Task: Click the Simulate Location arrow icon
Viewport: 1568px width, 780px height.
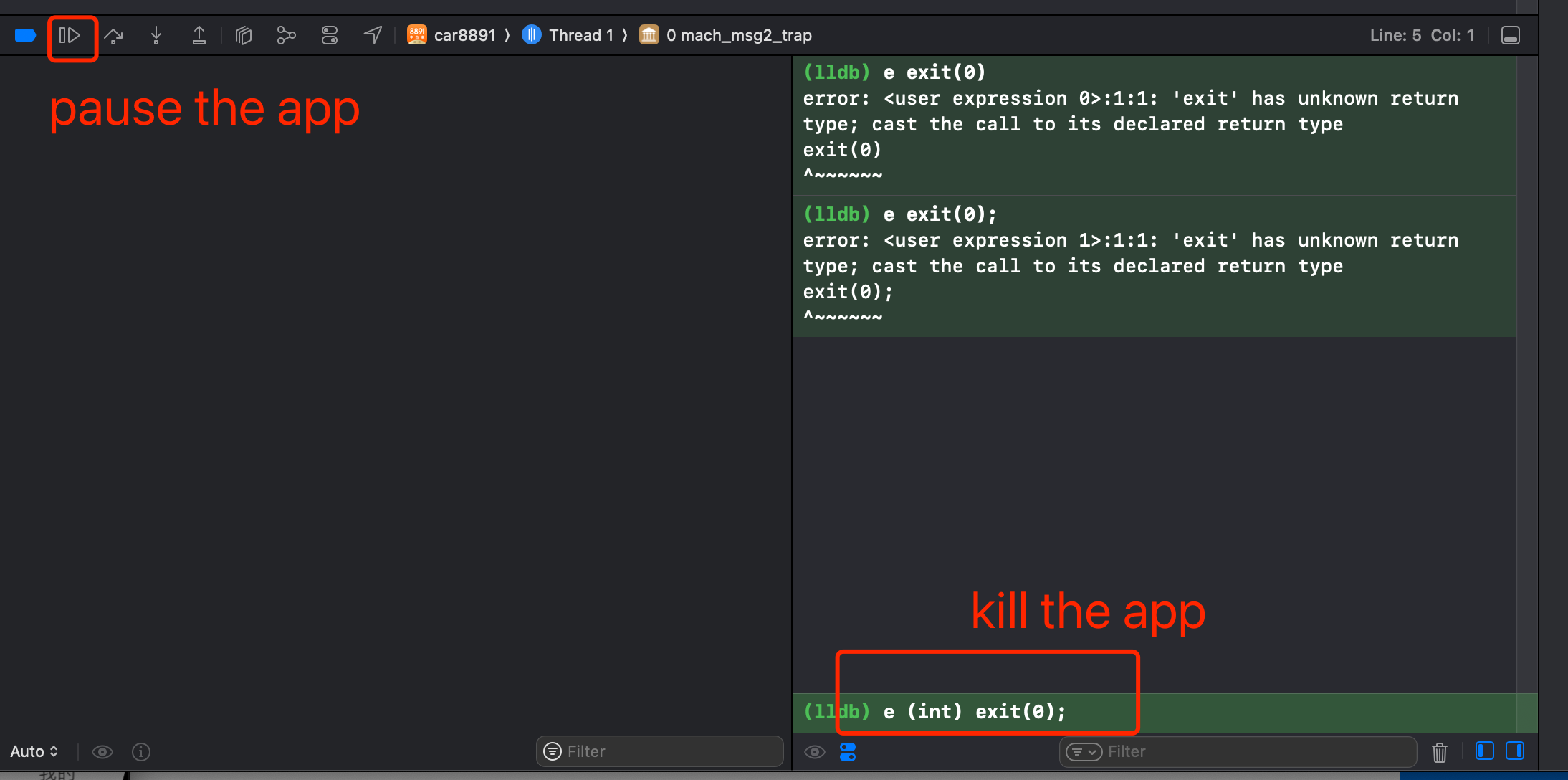Action: coord(373,35)
